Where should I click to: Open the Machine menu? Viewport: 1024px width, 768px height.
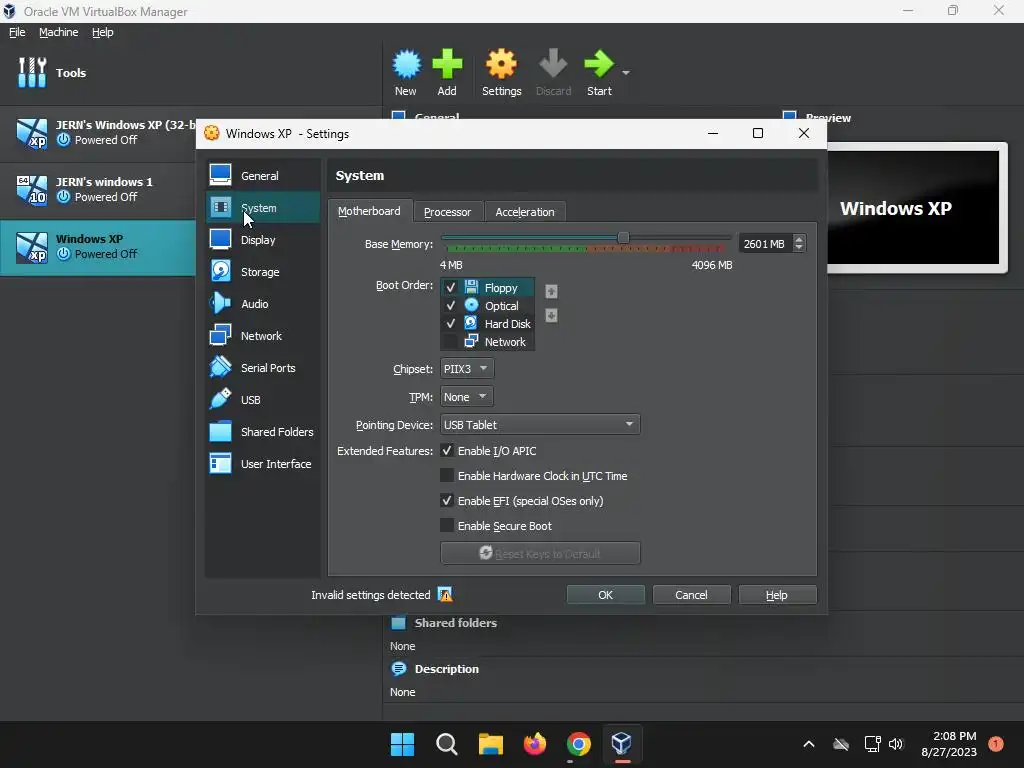click(x=59, y=32)
